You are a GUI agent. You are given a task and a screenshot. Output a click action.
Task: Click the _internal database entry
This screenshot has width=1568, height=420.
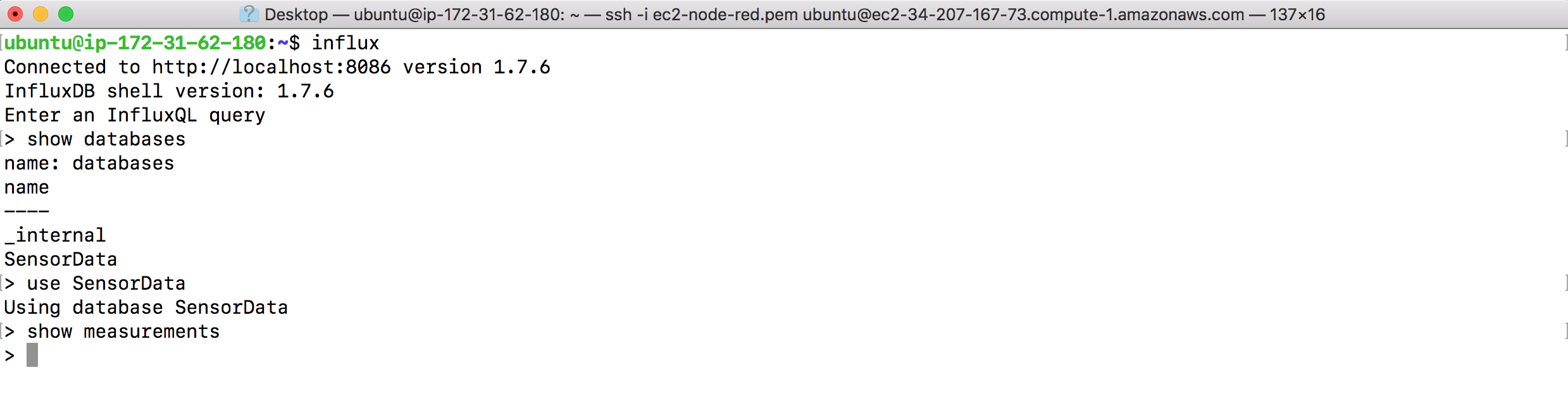tap(55, 235)
